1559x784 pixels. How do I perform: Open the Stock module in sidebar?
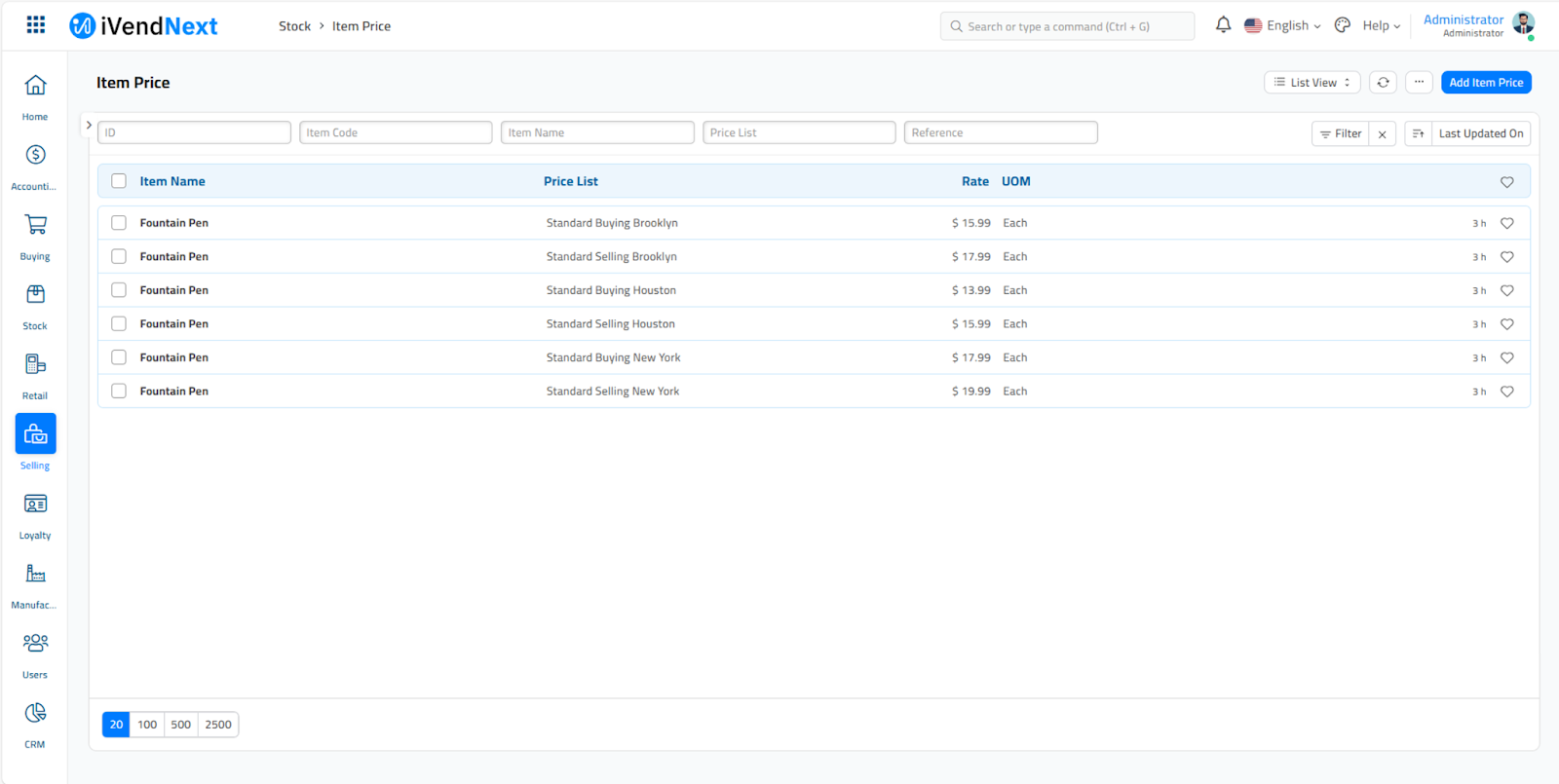(x=35, y=306)
